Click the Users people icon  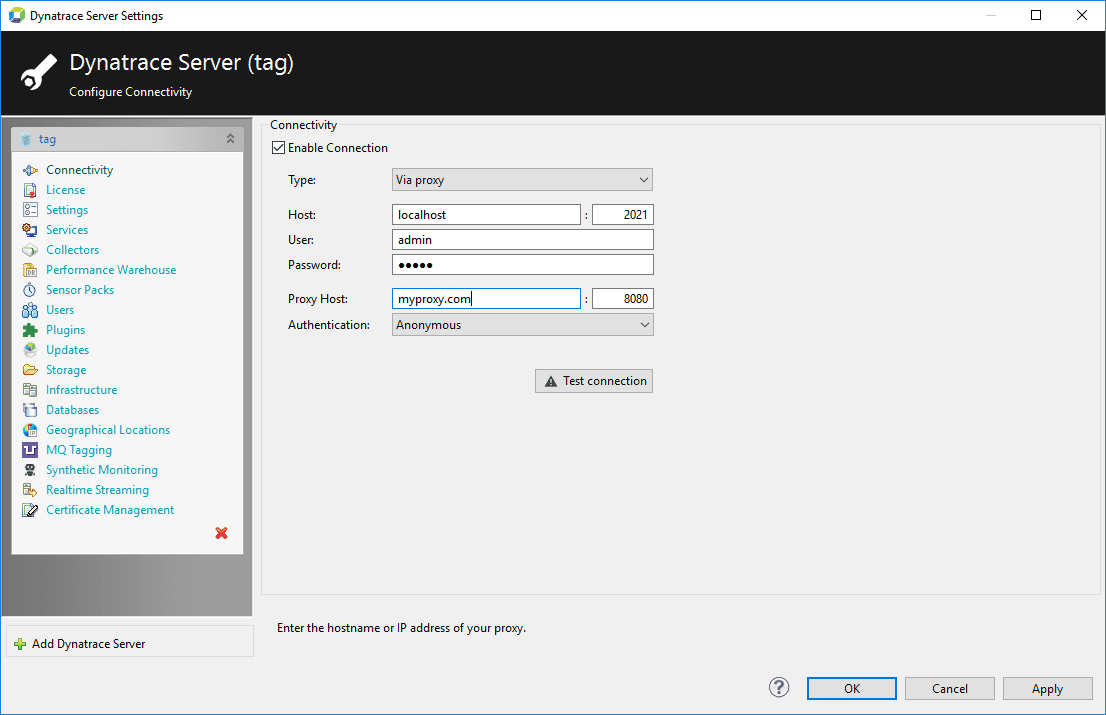(x=30, y=310)
